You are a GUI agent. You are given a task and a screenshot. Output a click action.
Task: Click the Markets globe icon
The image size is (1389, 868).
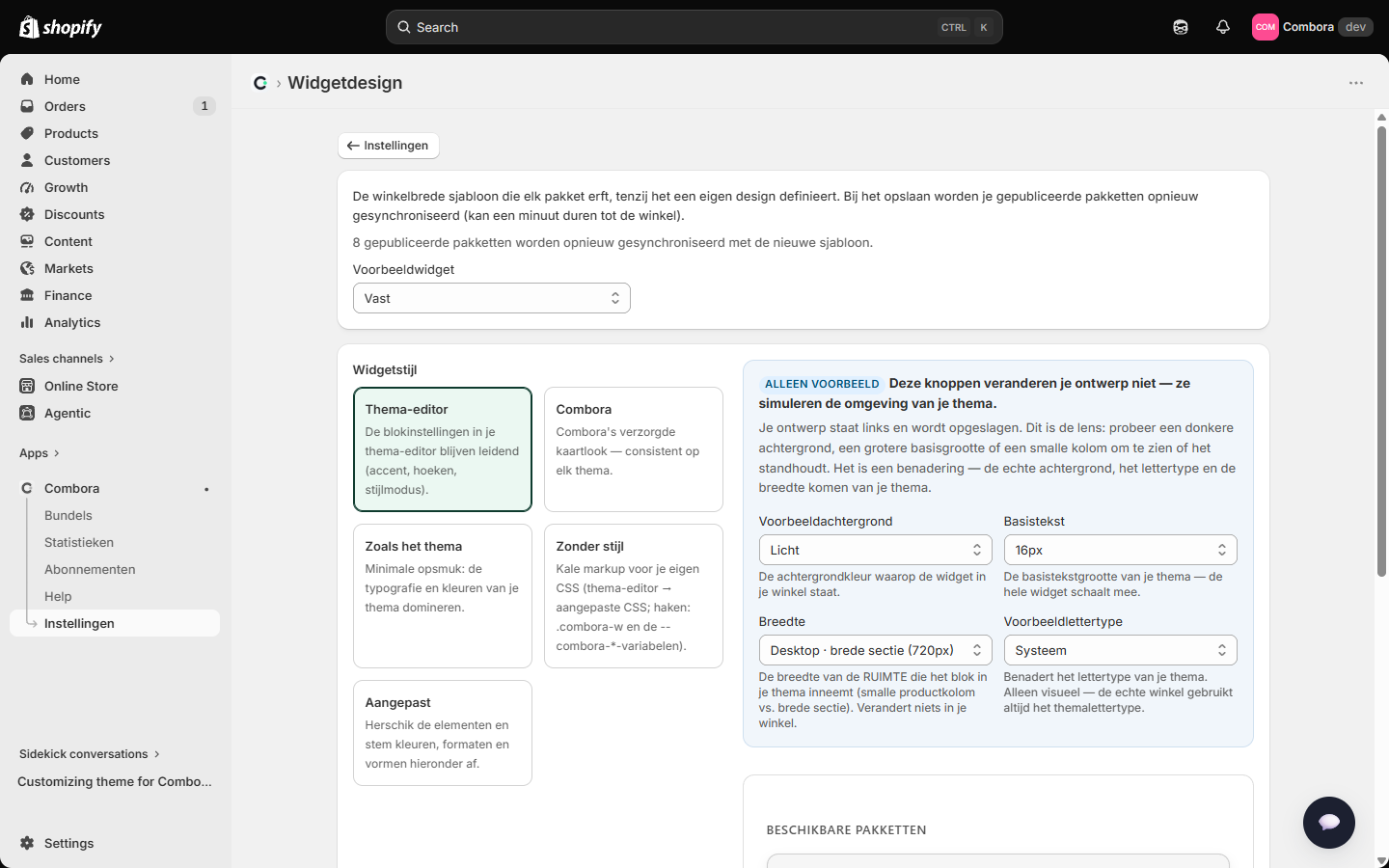click(27, 268)
